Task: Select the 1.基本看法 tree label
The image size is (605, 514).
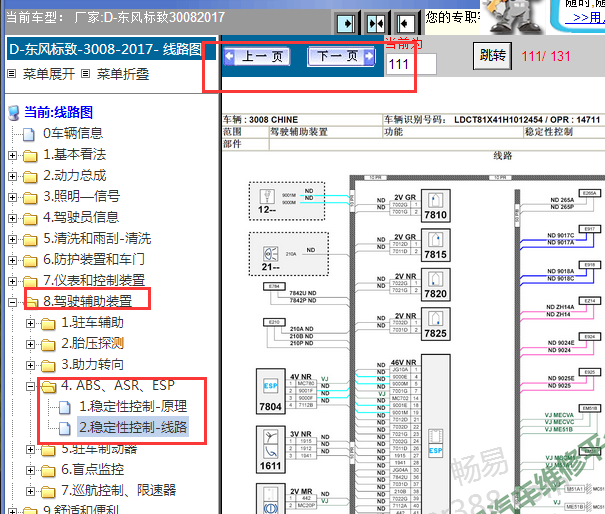Action: (x=74, y=154)
